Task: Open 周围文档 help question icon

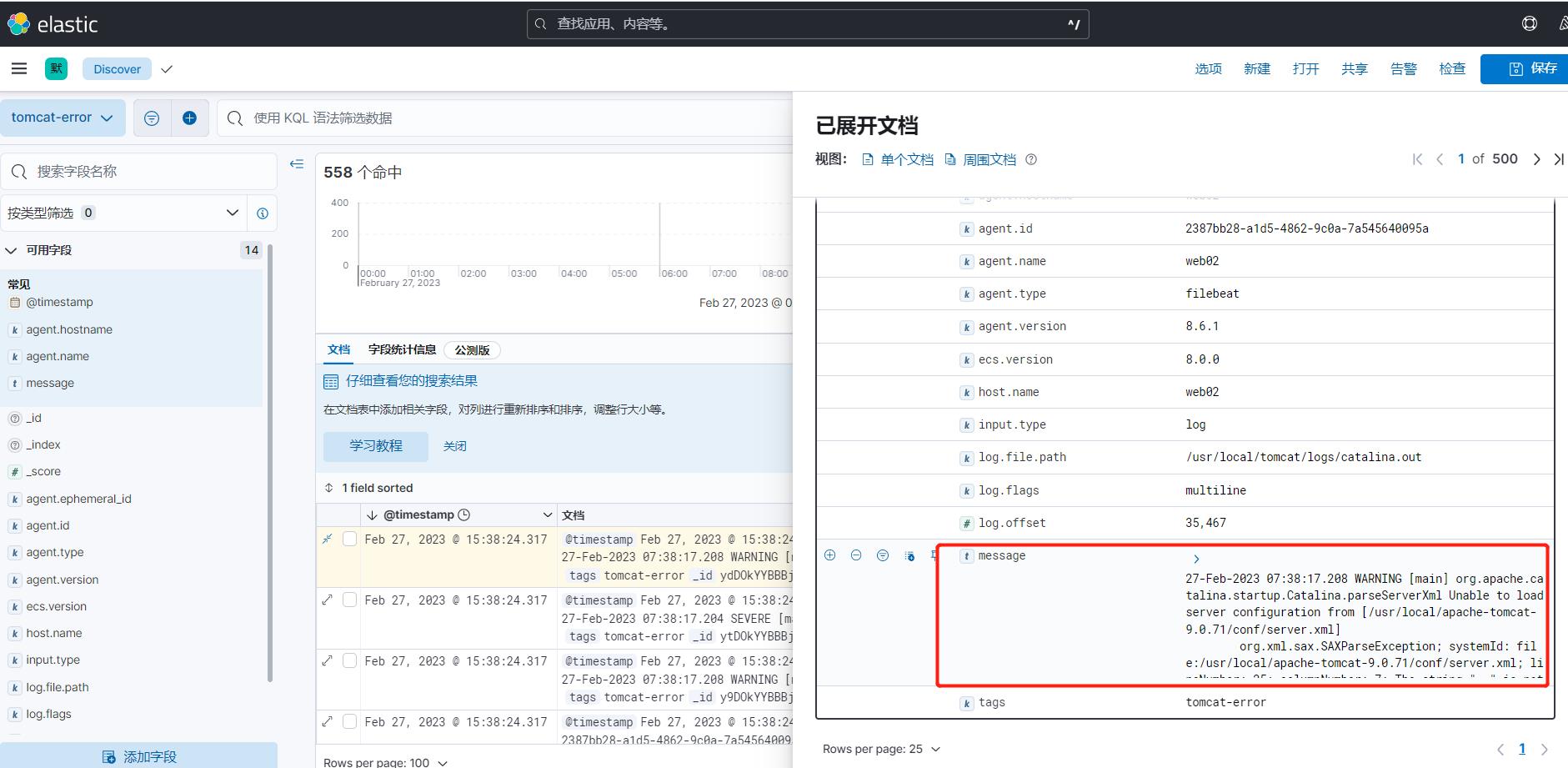Action: (x=1031, y=159)
